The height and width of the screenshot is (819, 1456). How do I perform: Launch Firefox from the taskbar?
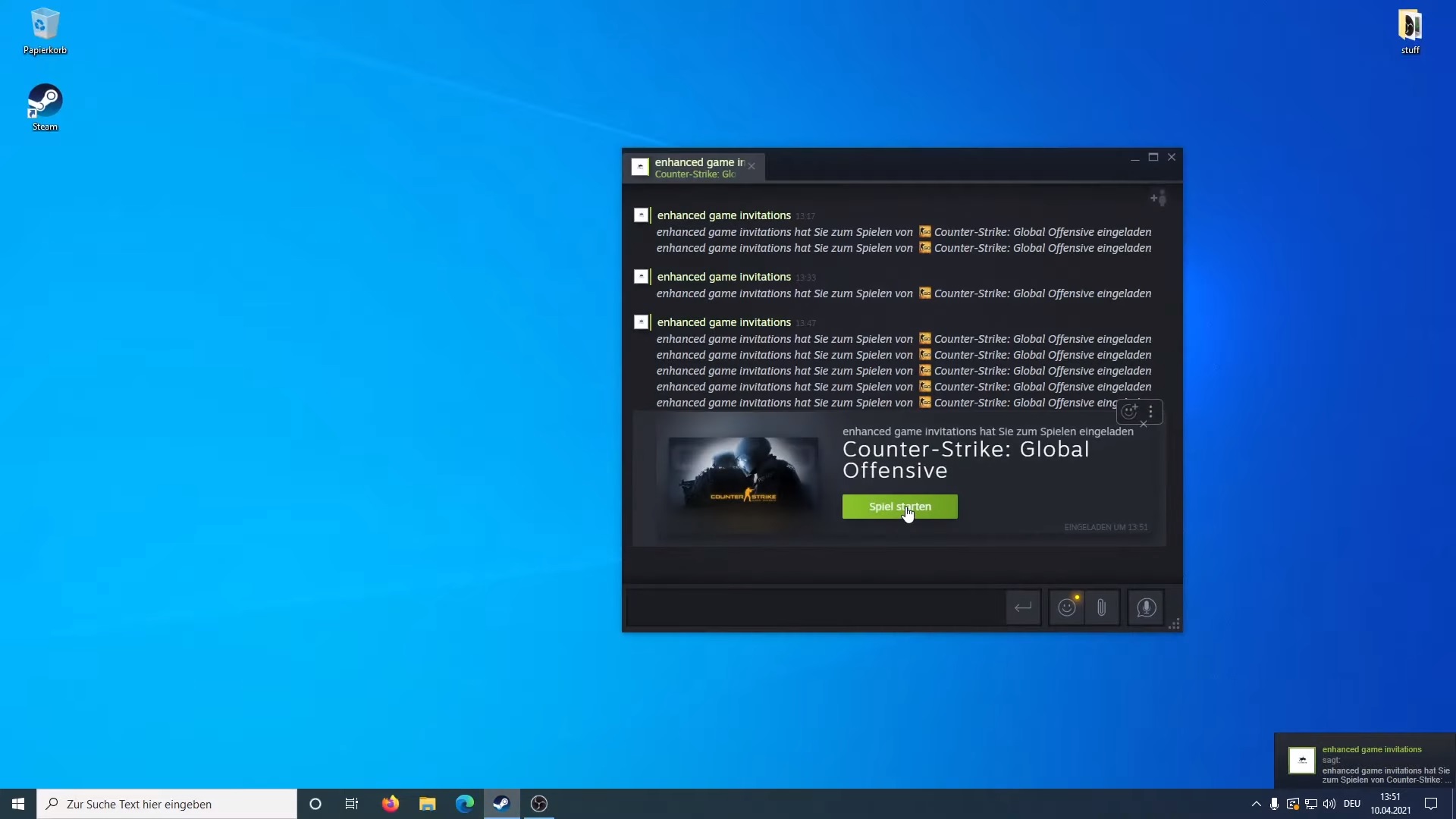click(390, 804)
